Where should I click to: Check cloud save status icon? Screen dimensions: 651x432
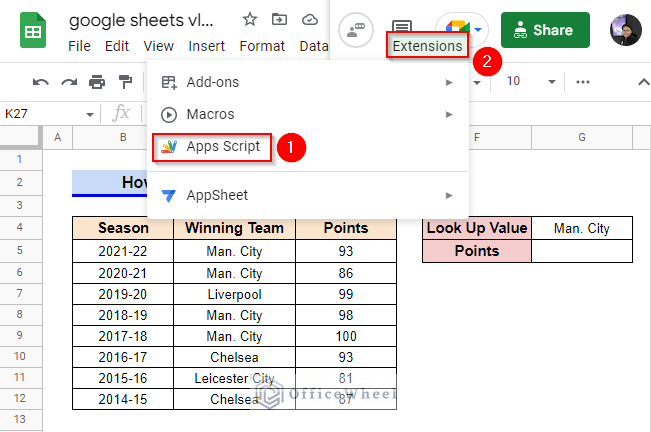pyautogui.click(x=310, y=20)
